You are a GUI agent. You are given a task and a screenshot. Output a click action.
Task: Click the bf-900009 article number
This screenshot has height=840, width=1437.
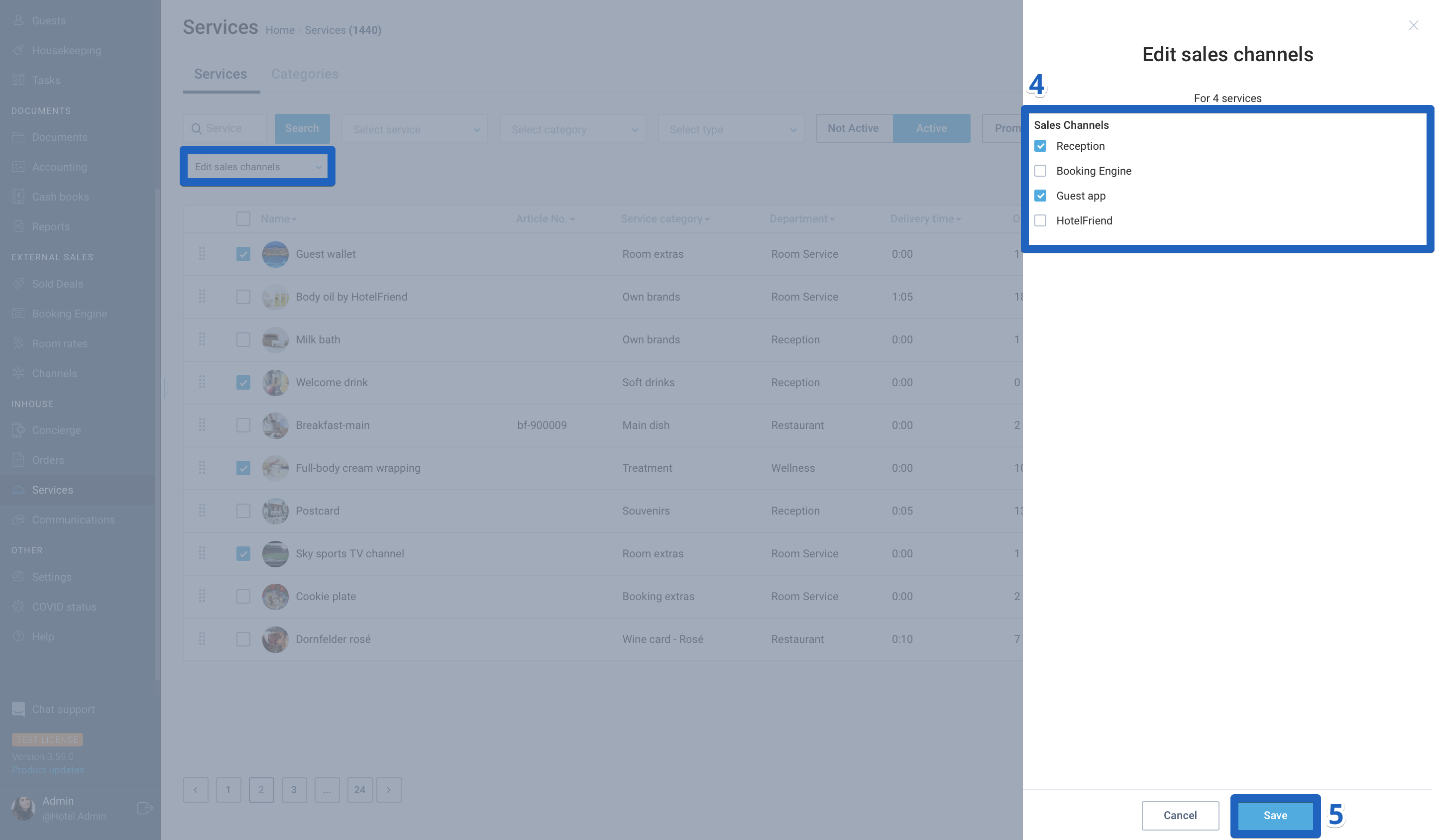tap(542, 425)
